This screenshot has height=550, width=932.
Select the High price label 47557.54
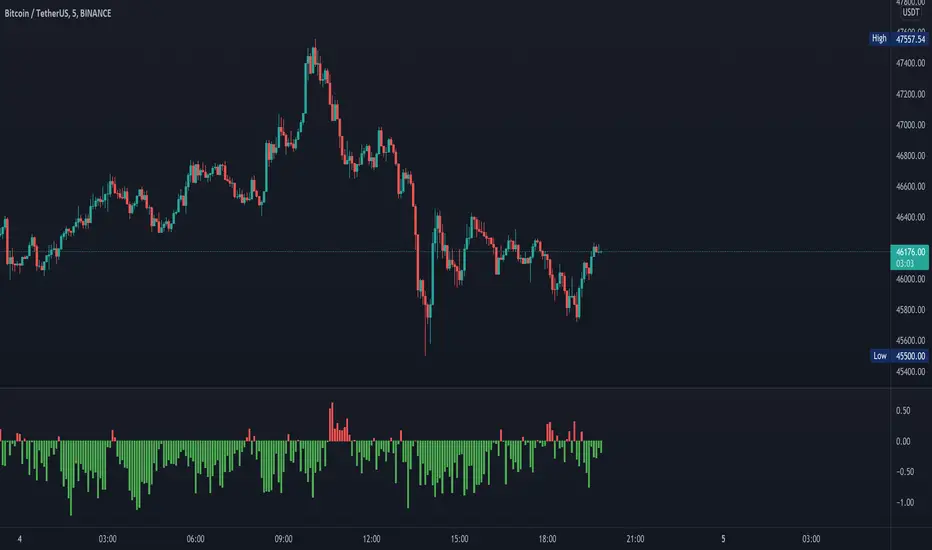[909, 38]
